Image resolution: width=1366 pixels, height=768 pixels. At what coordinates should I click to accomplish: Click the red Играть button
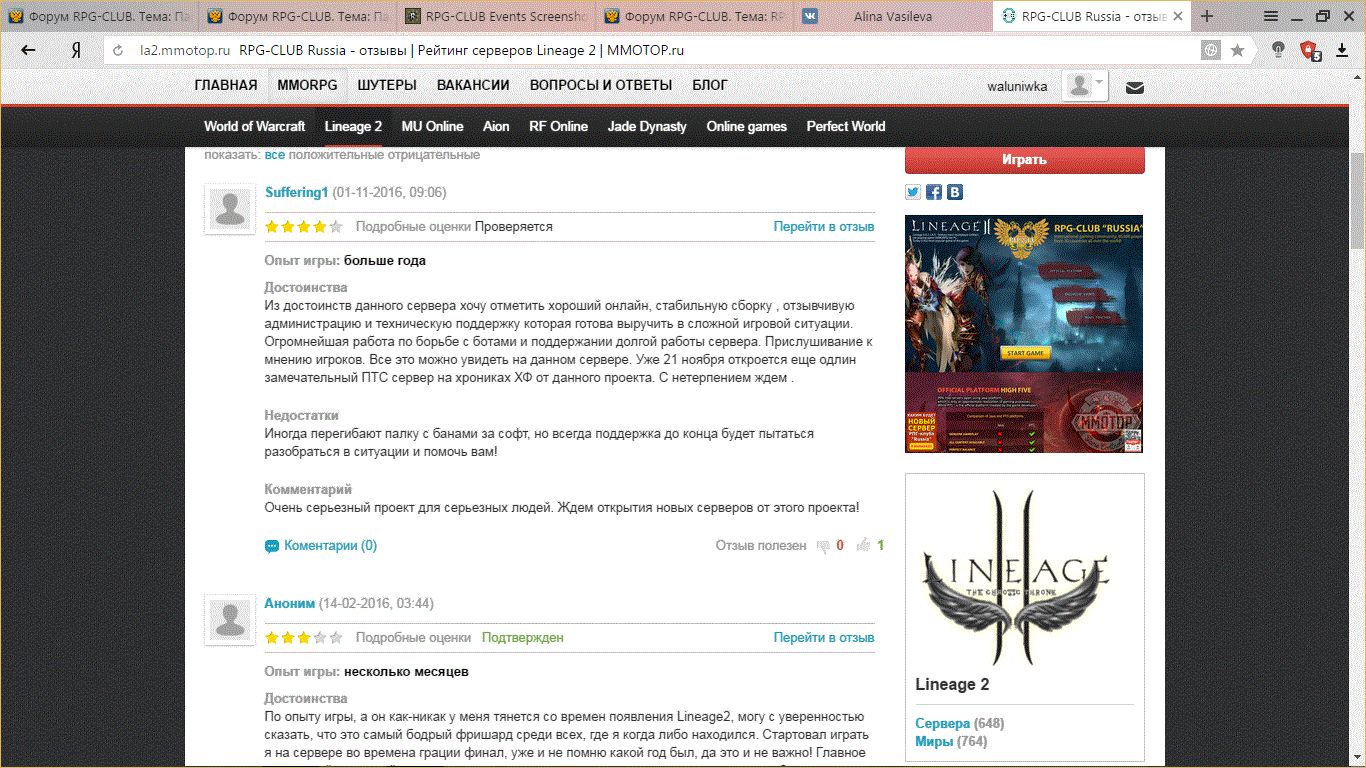(1024, 159)
